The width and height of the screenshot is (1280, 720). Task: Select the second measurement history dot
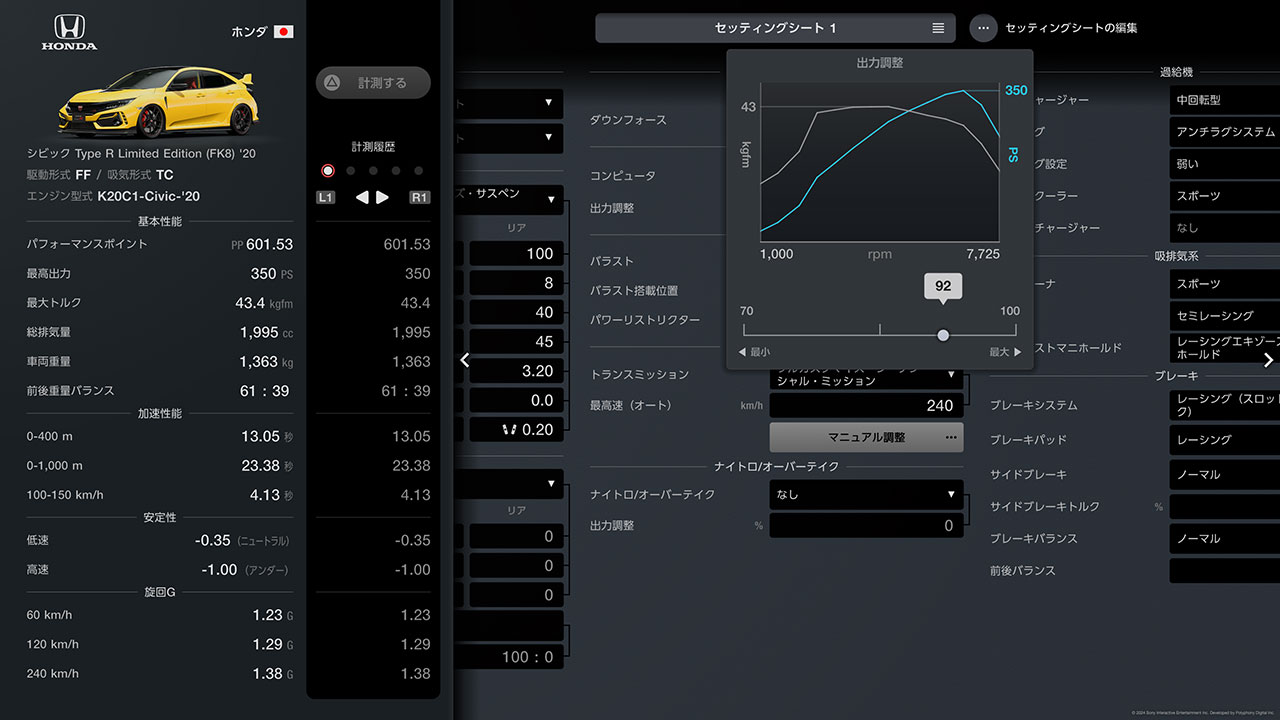351,171
